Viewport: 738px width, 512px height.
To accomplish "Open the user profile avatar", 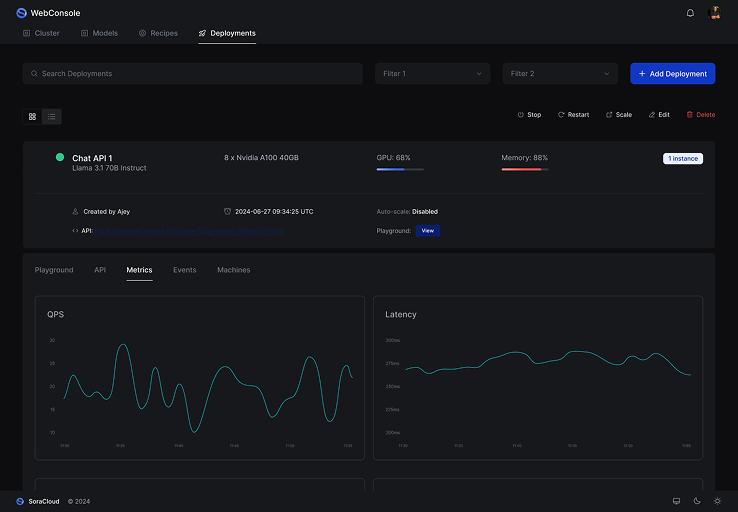I will [x=714, y=13].
